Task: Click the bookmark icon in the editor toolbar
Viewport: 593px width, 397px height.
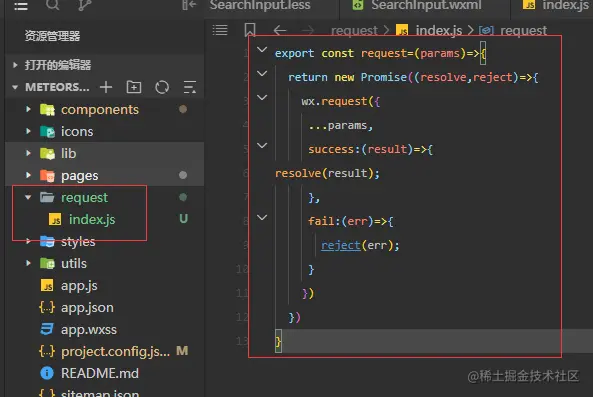Action: click(250, 29)
